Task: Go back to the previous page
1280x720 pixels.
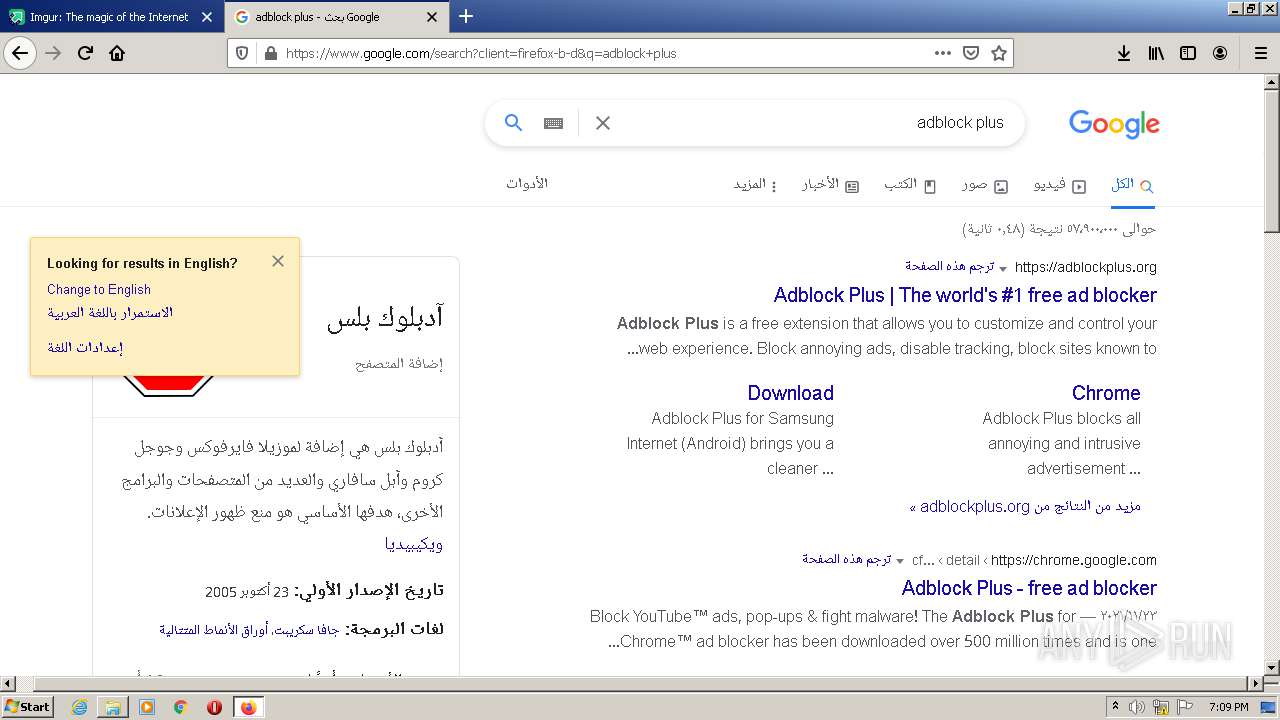Action: 20,53
